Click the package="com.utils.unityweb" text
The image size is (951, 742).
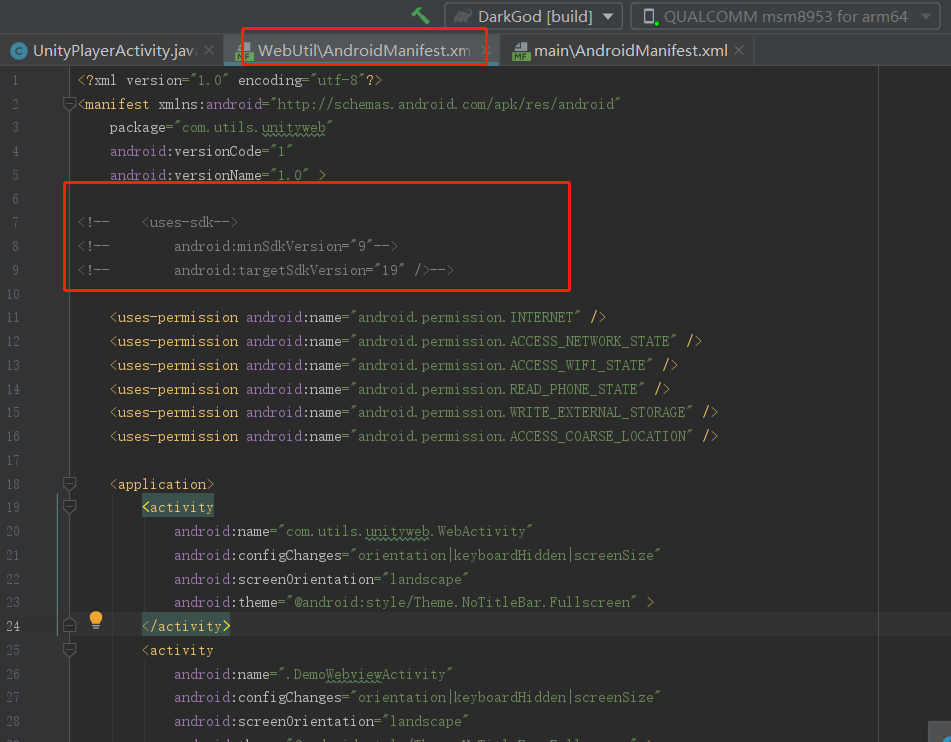(221, 127)
